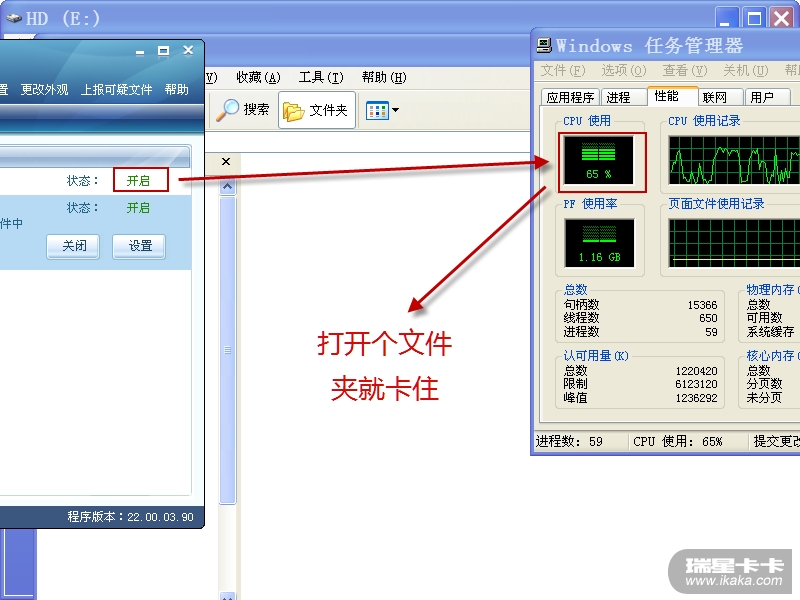Click commit peak value 1236292

point(696,398)
